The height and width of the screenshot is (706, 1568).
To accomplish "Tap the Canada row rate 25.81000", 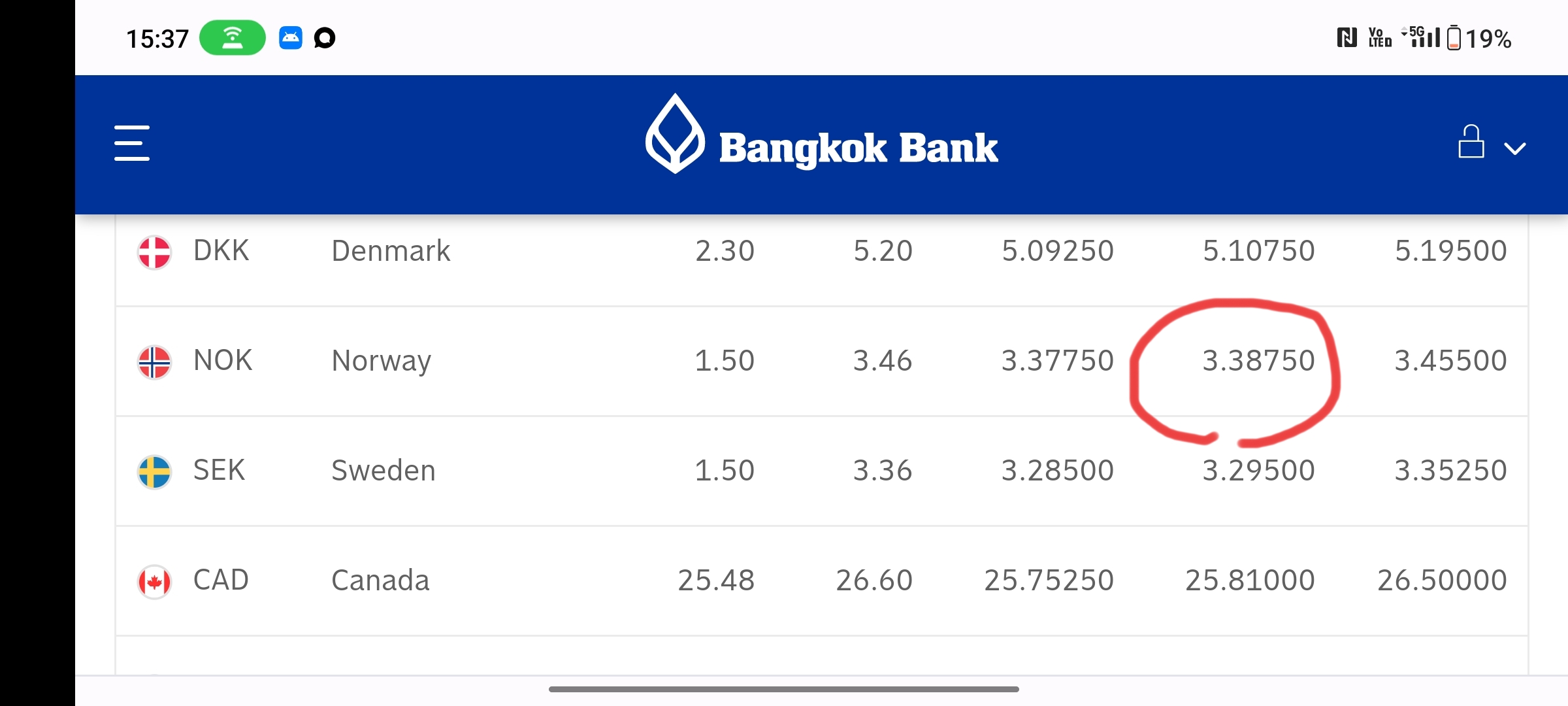I will (1249, 580).
